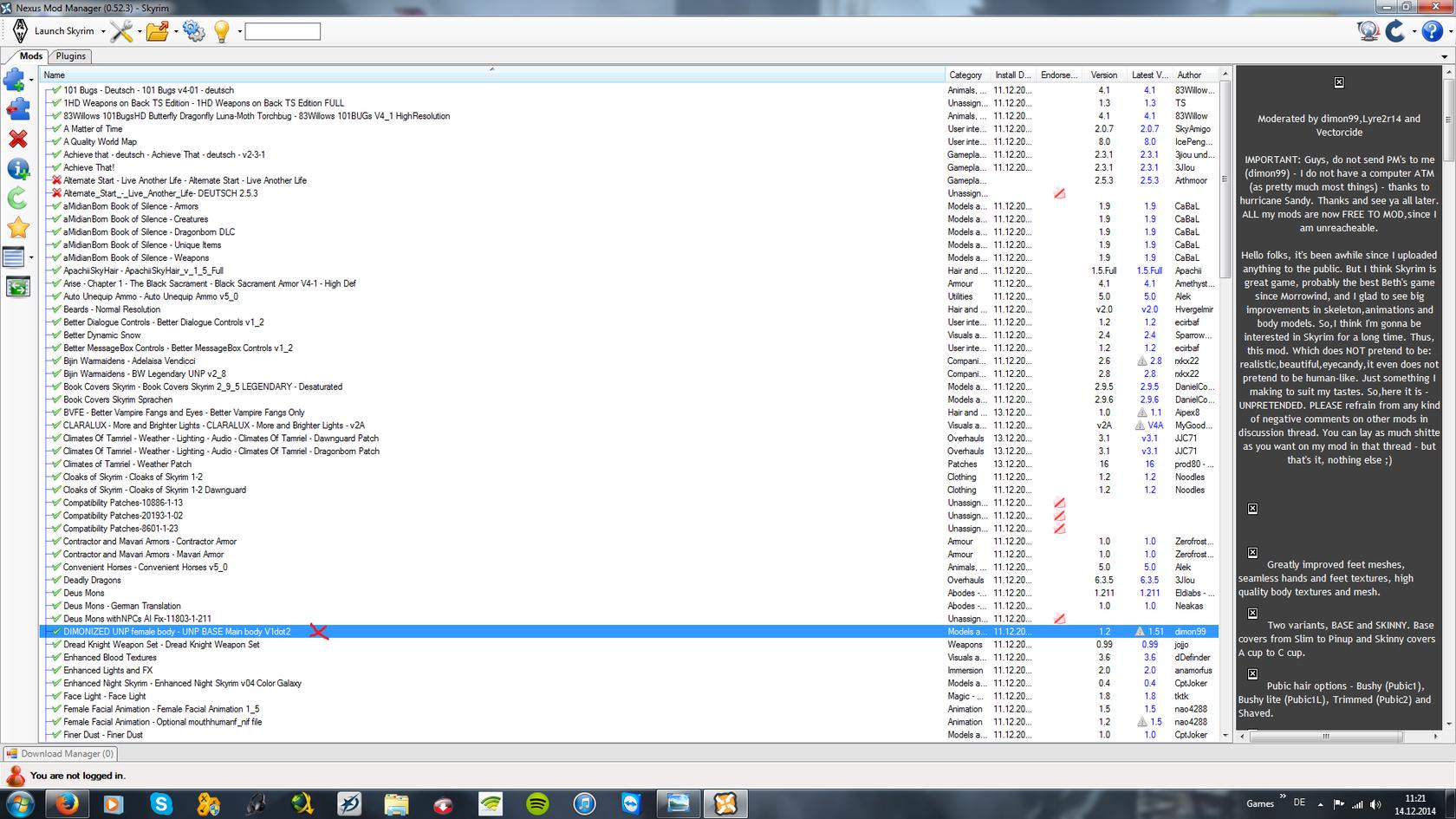The image size is (1456, 819).
Task: Sort mod list by Category column header
Action: (965, 75)
